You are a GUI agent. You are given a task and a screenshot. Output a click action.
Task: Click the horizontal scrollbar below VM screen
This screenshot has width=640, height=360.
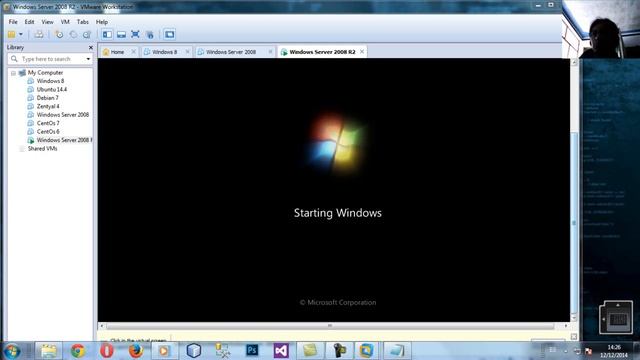[330, 326]
